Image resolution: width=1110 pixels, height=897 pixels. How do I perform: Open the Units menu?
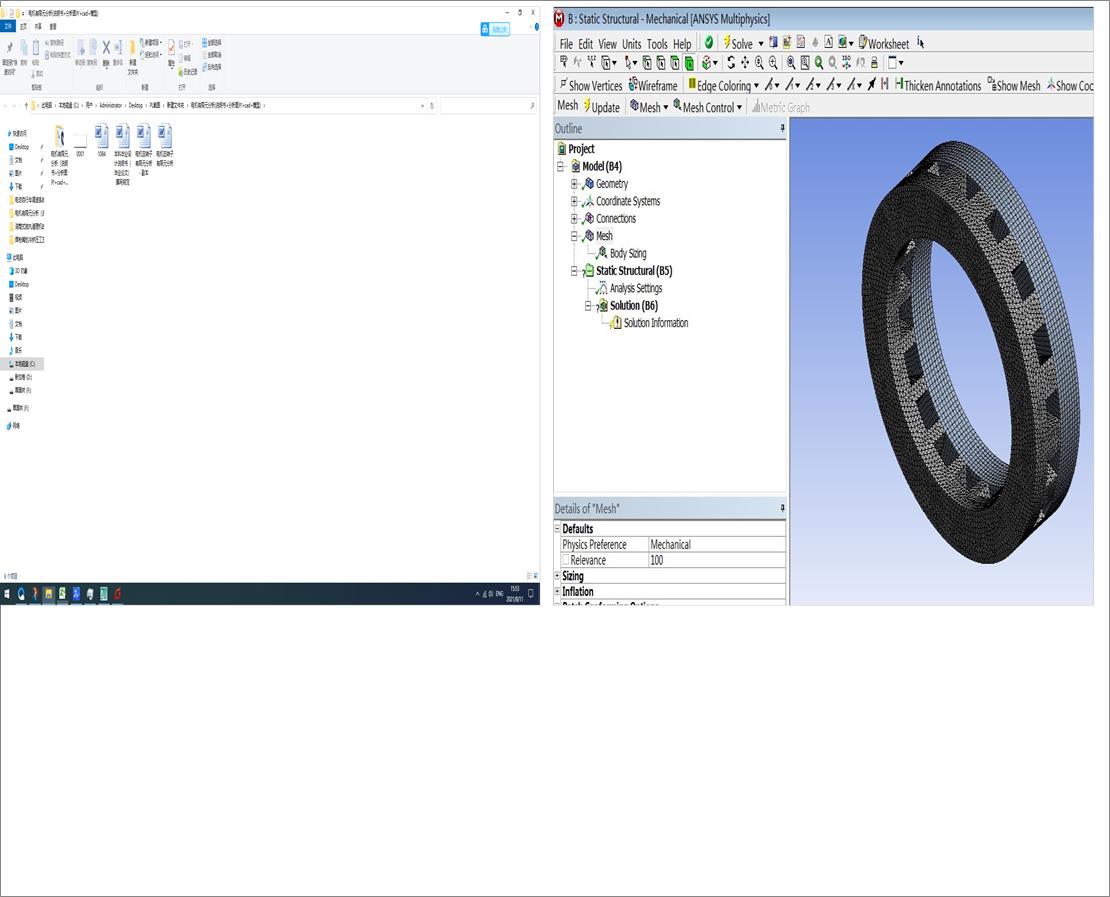[631, 44]
